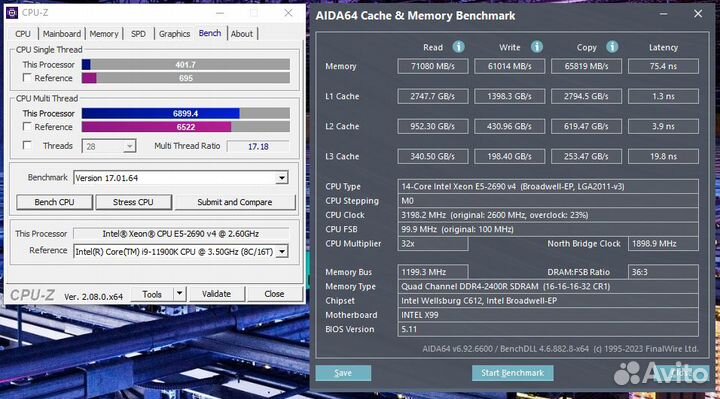The width and height of the screenshot is (720, 399).
Task: Click Memory Write value 61014 MB/s
Action: click(x=509, y=66)
